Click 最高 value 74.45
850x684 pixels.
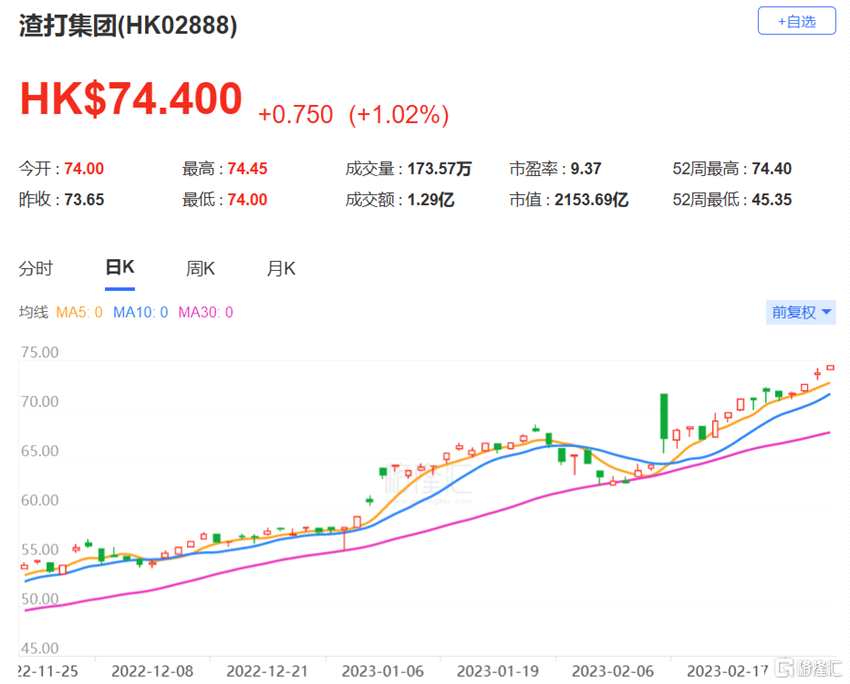pyautogui.click(x=247, y=169)
